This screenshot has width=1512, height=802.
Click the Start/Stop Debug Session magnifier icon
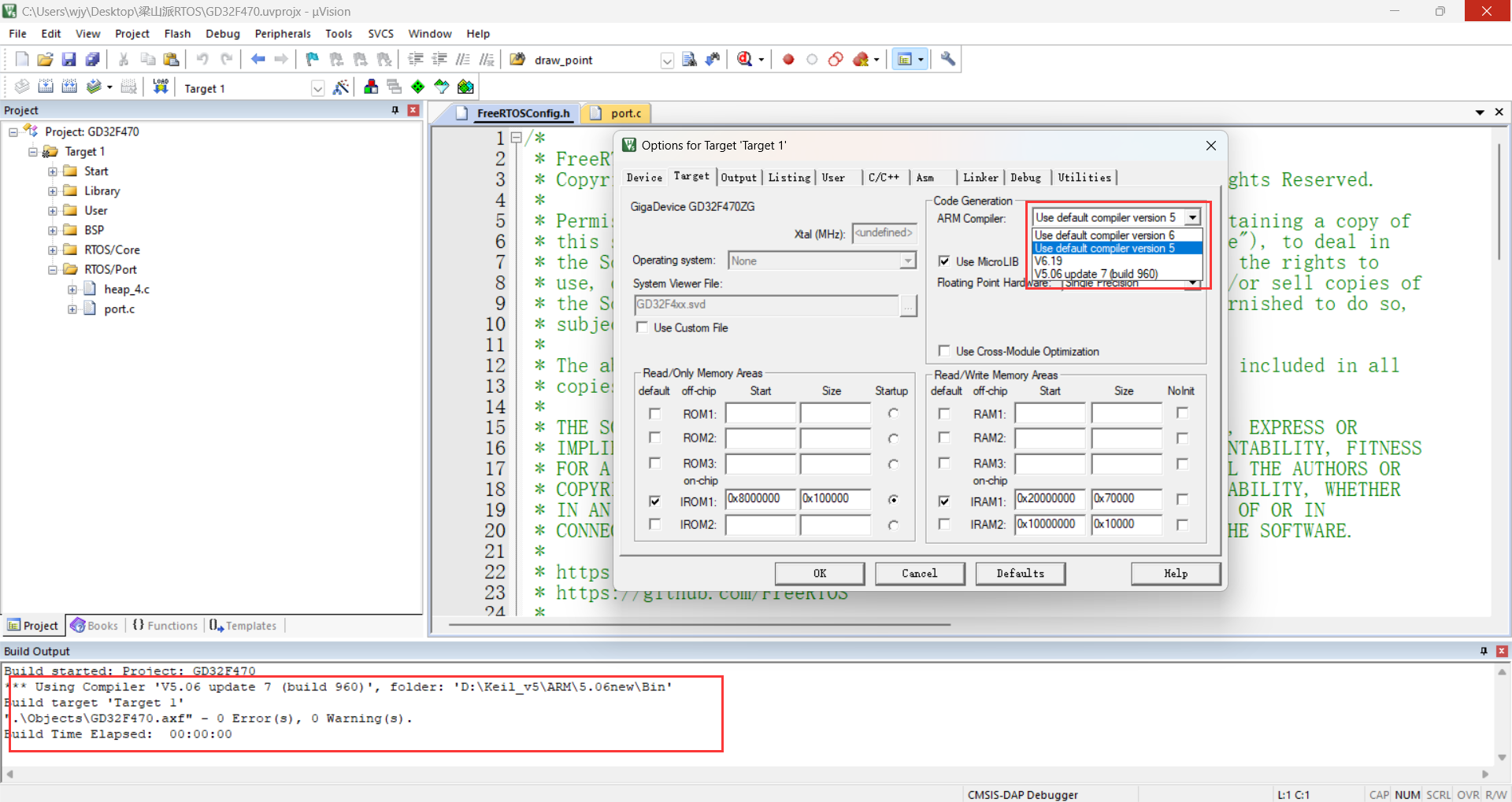click(744, 60)
